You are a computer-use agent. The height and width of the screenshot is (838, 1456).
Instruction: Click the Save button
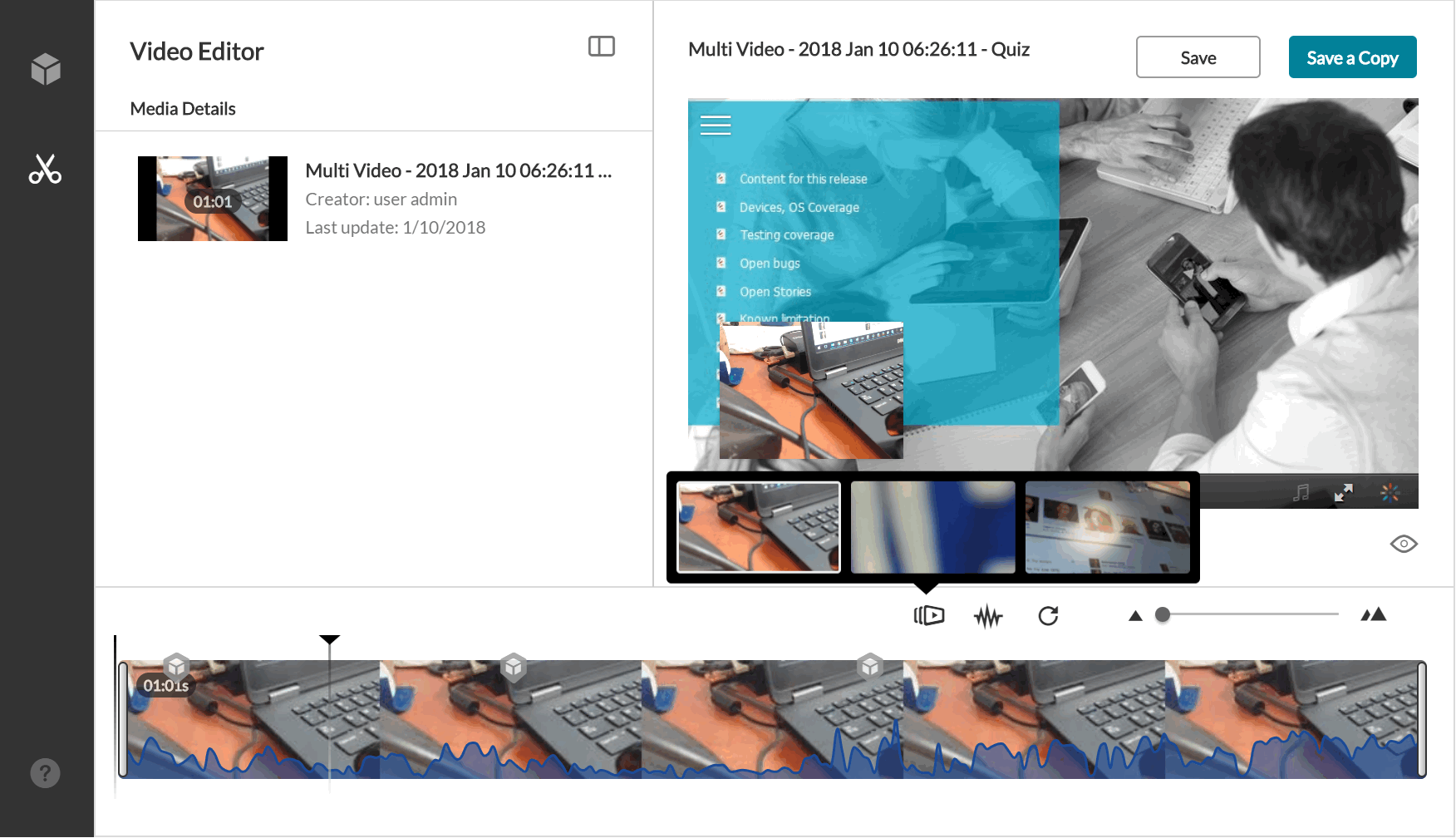[x=1198, y=57]
